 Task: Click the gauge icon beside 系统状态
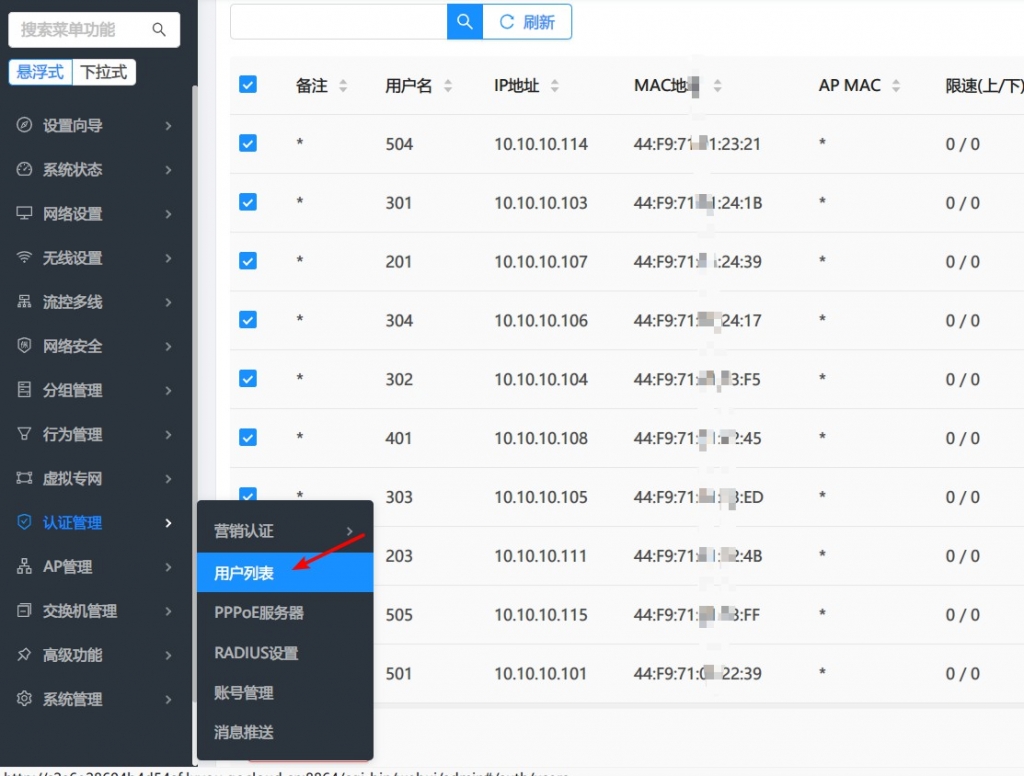(25, 170)
